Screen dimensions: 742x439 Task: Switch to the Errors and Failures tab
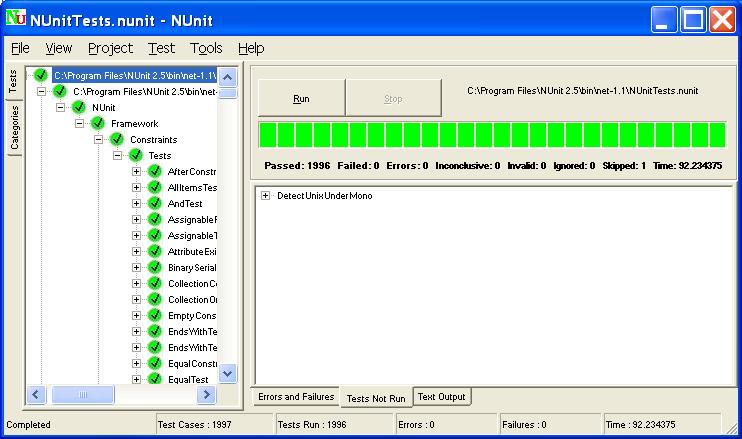[x=296, y=397]
